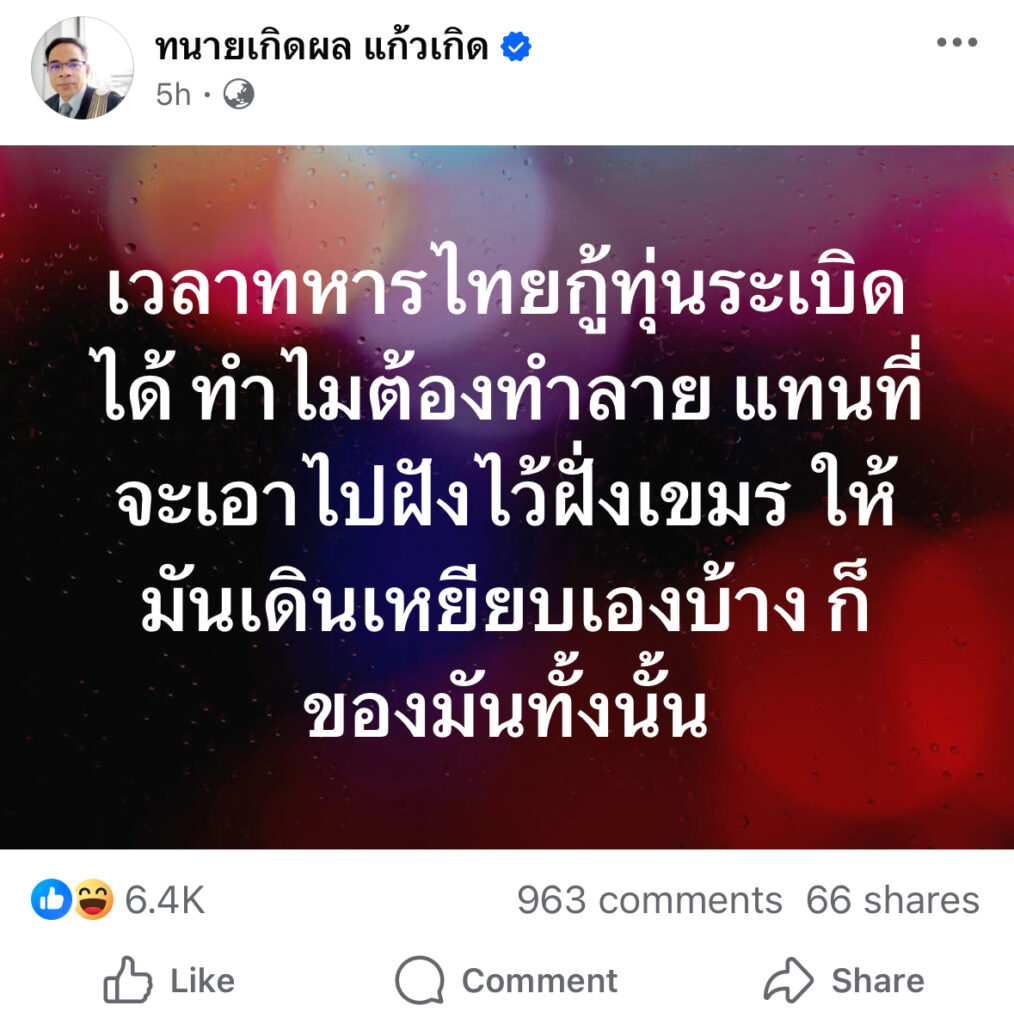The image size is (1014, 1024).
Task: Click the blue verified badge
Action: click(x=516, y=47)
